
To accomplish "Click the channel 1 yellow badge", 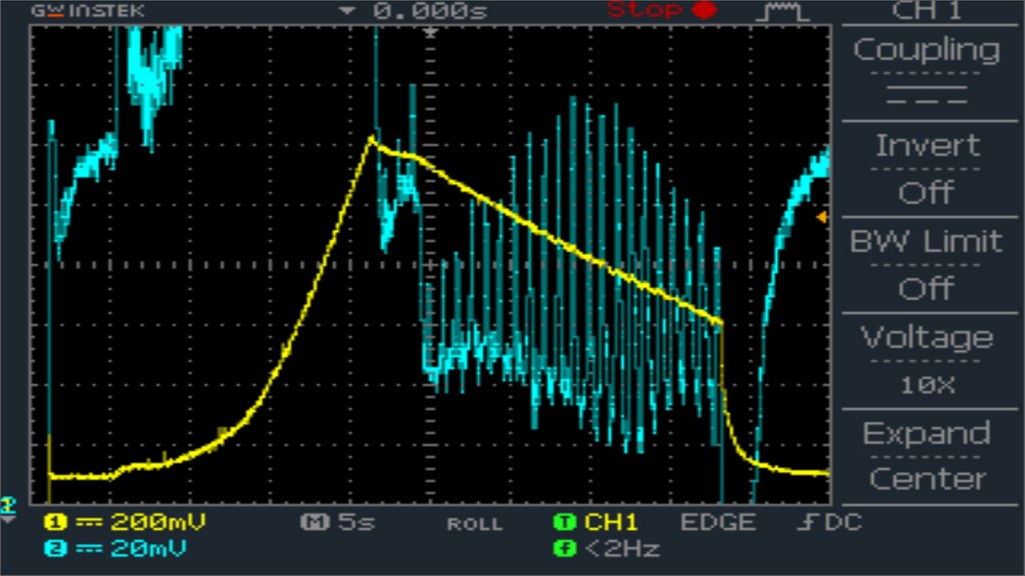I will coord(56,522).
